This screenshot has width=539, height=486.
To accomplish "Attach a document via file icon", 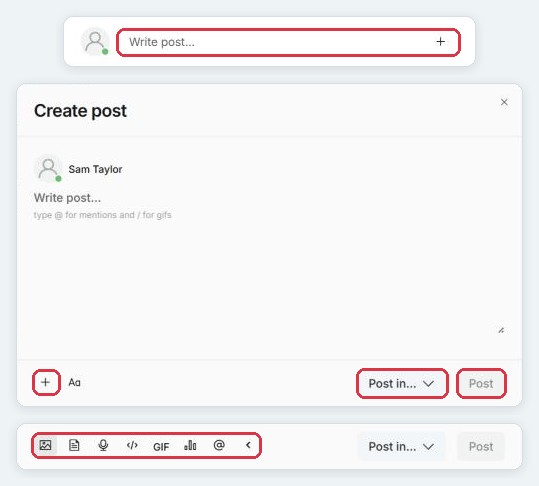I will (x=74, y=445).
